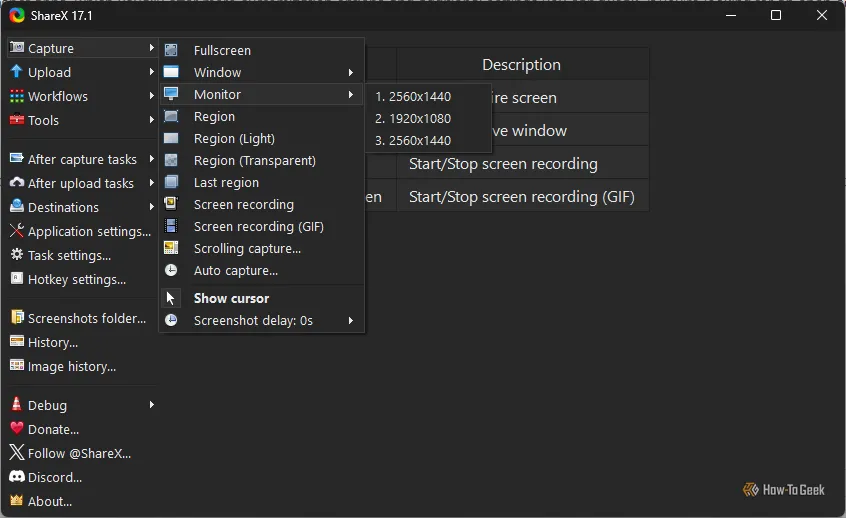Click the Donate heart icon
Image resolution: width=846 pixels, height=518 pixels.
point(17,429)
